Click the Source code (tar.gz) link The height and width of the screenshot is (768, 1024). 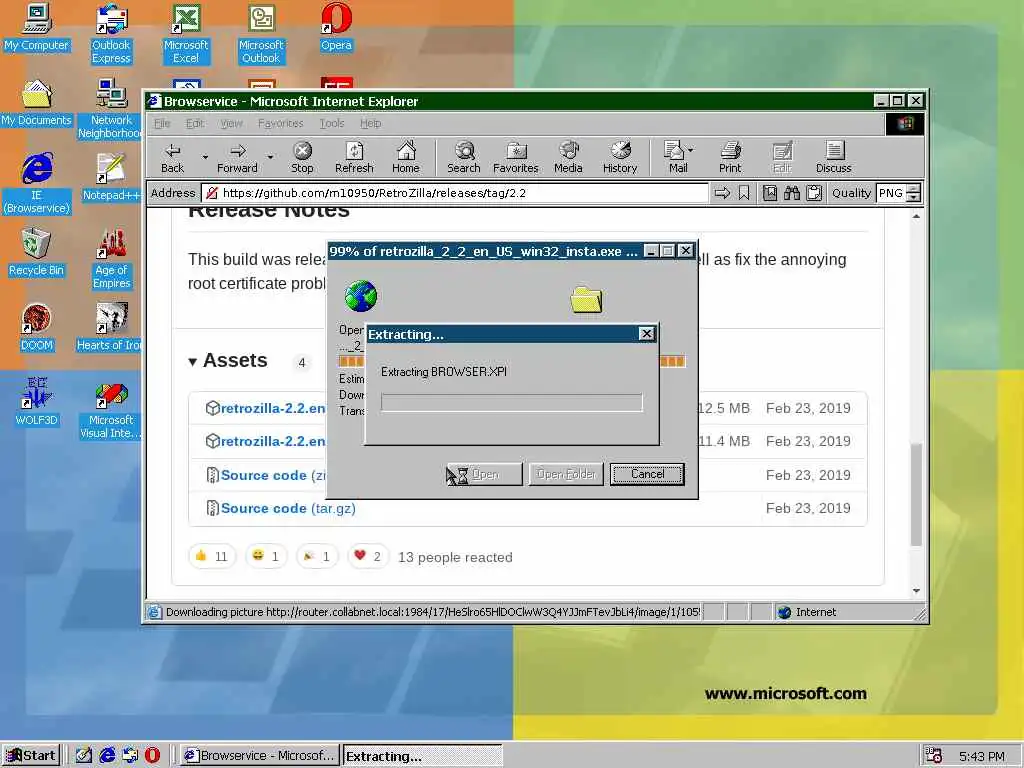click(x=288, y=508)
